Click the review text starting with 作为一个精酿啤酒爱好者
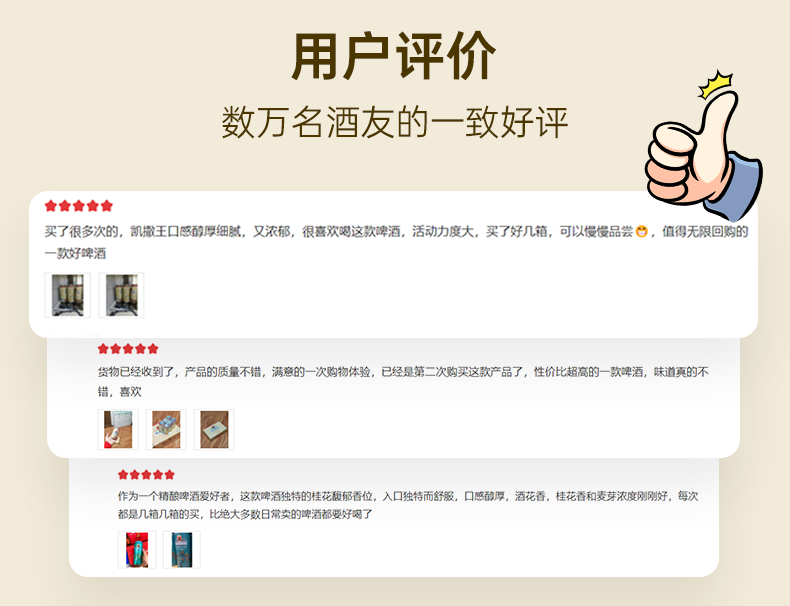 408,505
